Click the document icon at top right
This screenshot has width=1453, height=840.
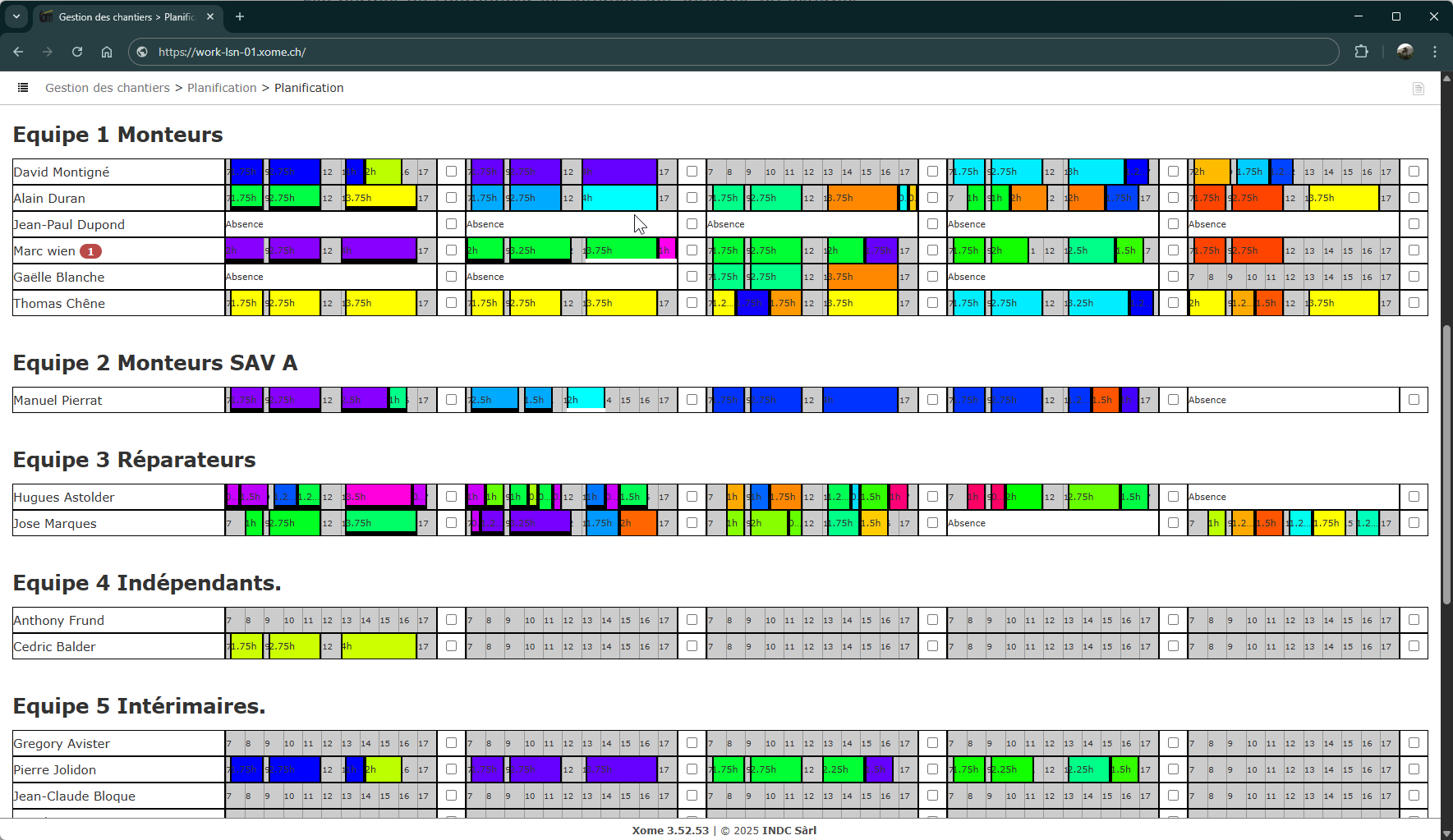tap(1418, 89)
